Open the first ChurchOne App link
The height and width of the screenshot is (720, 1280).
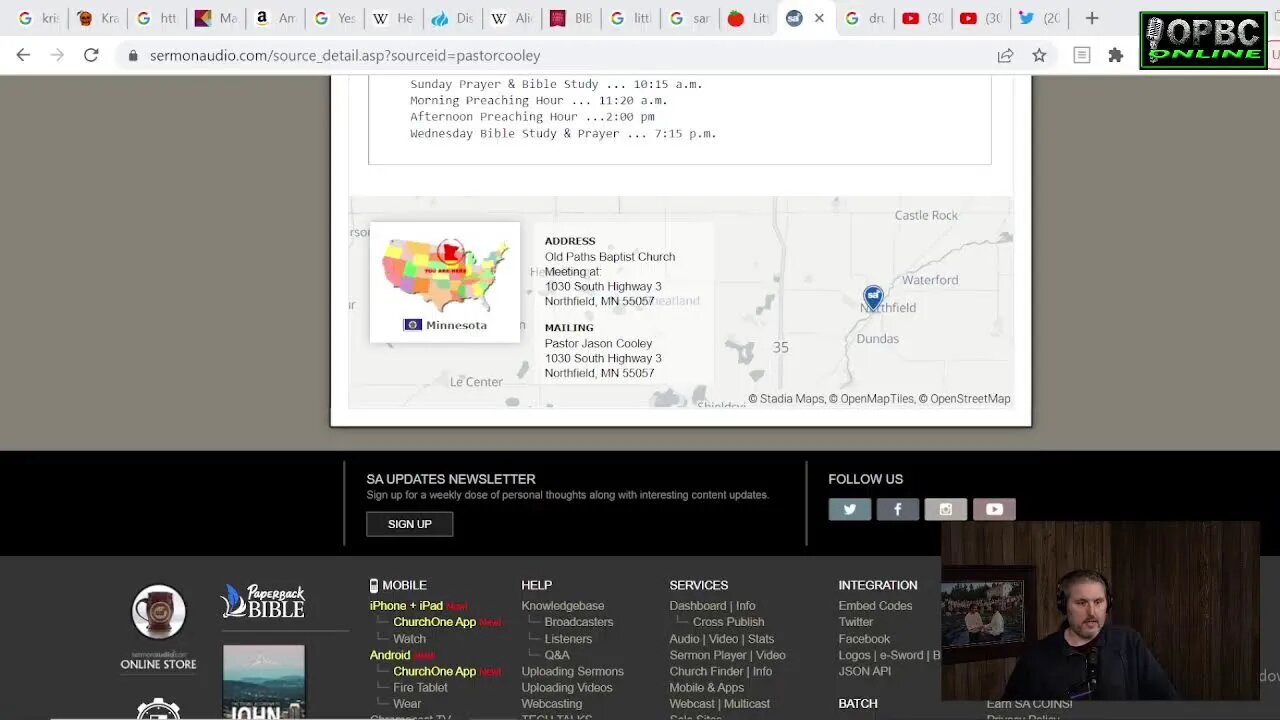coord(434,622)
